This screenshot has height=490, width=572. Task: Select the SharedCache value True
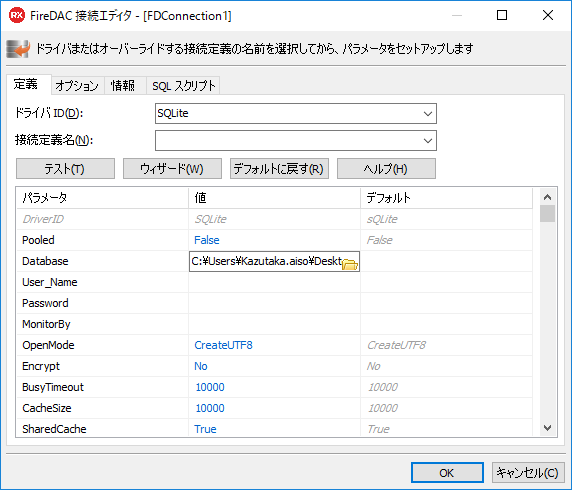pyautogui.click(x=205, y=429)
